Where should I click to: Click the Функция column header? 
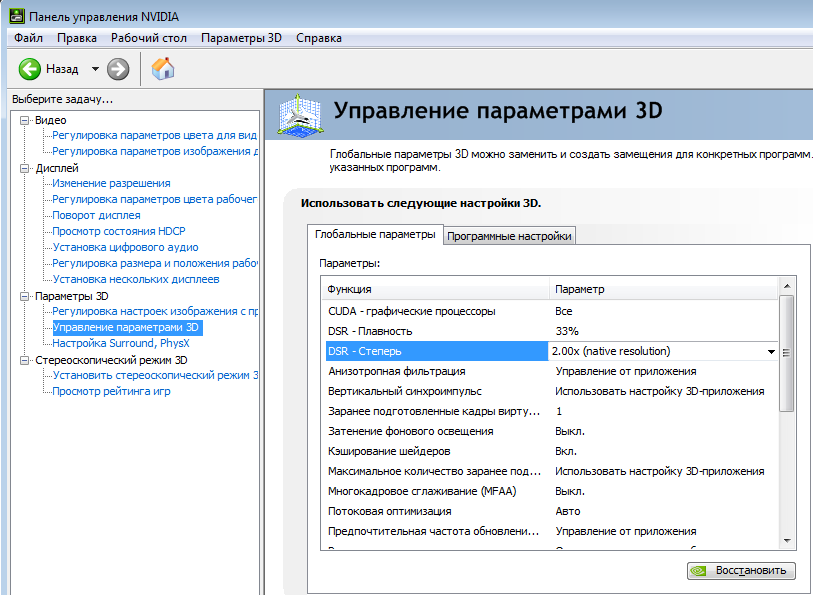(x=436, y=289)
